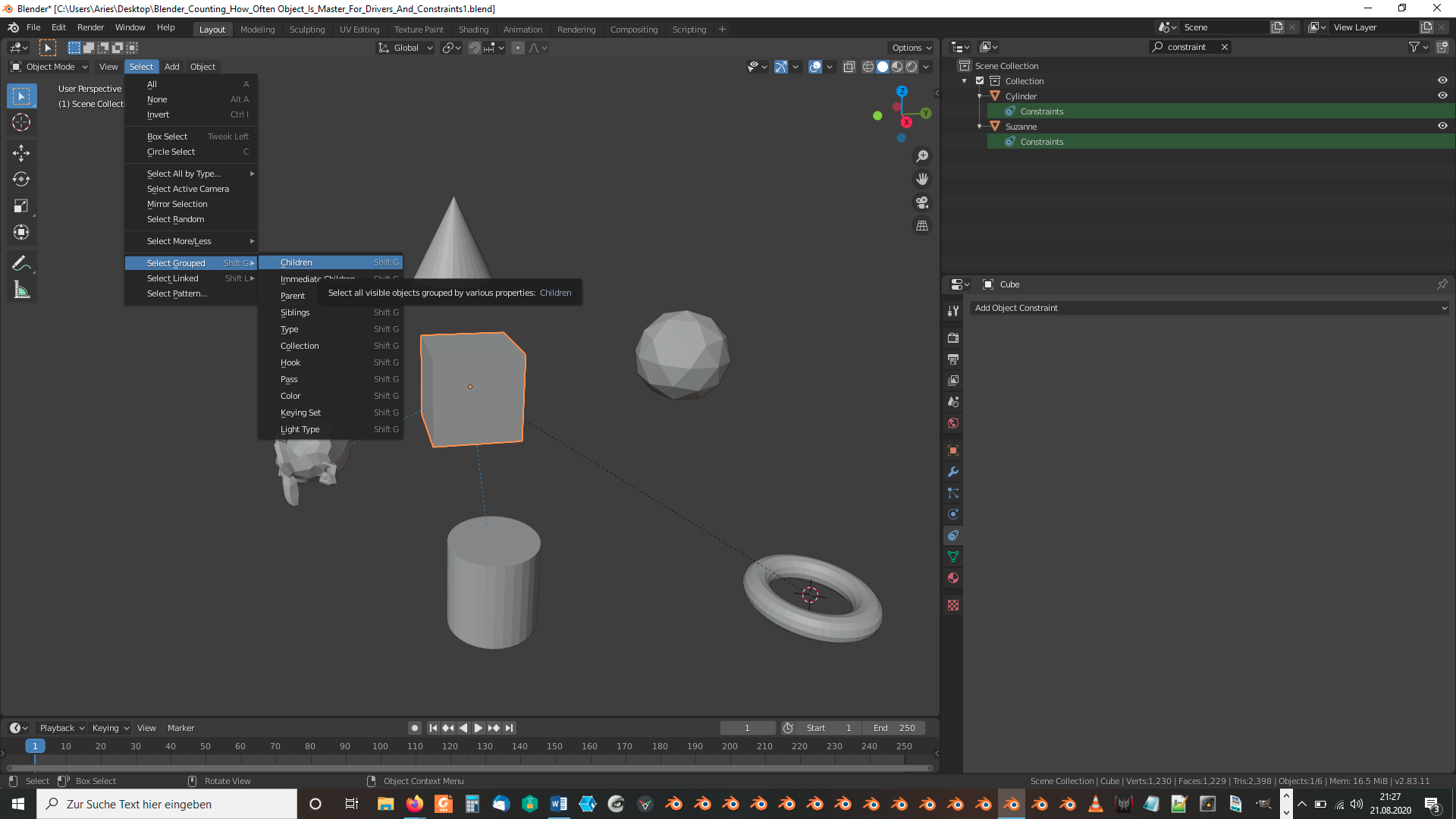The image size is (1456, 819).
Task: Open the Modifier Properties wrench tab
Action: pyautogui.click(x=953, y=472)
